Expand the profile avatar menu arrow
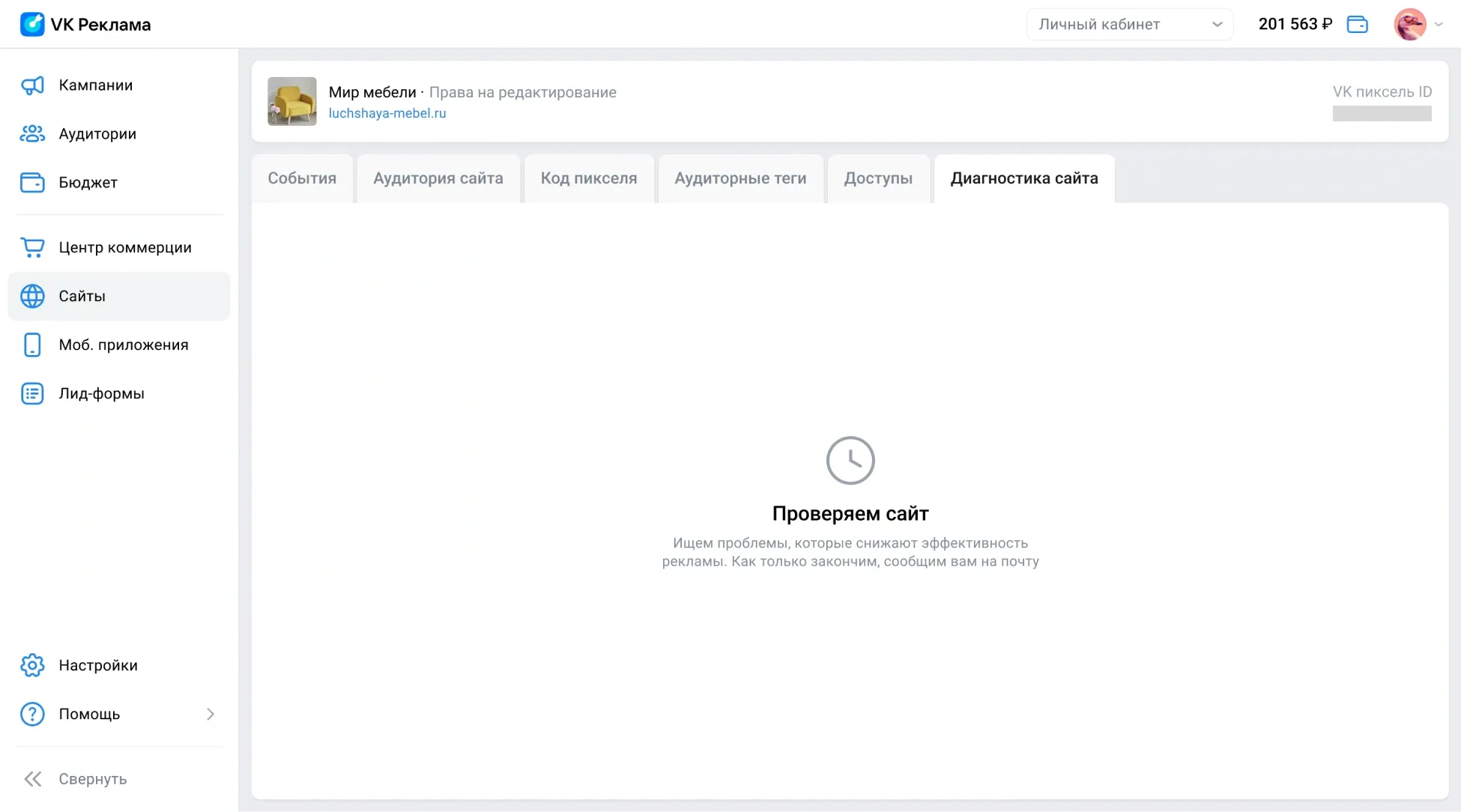Viewport: 1461px width, 812px height. (1439, 24)
